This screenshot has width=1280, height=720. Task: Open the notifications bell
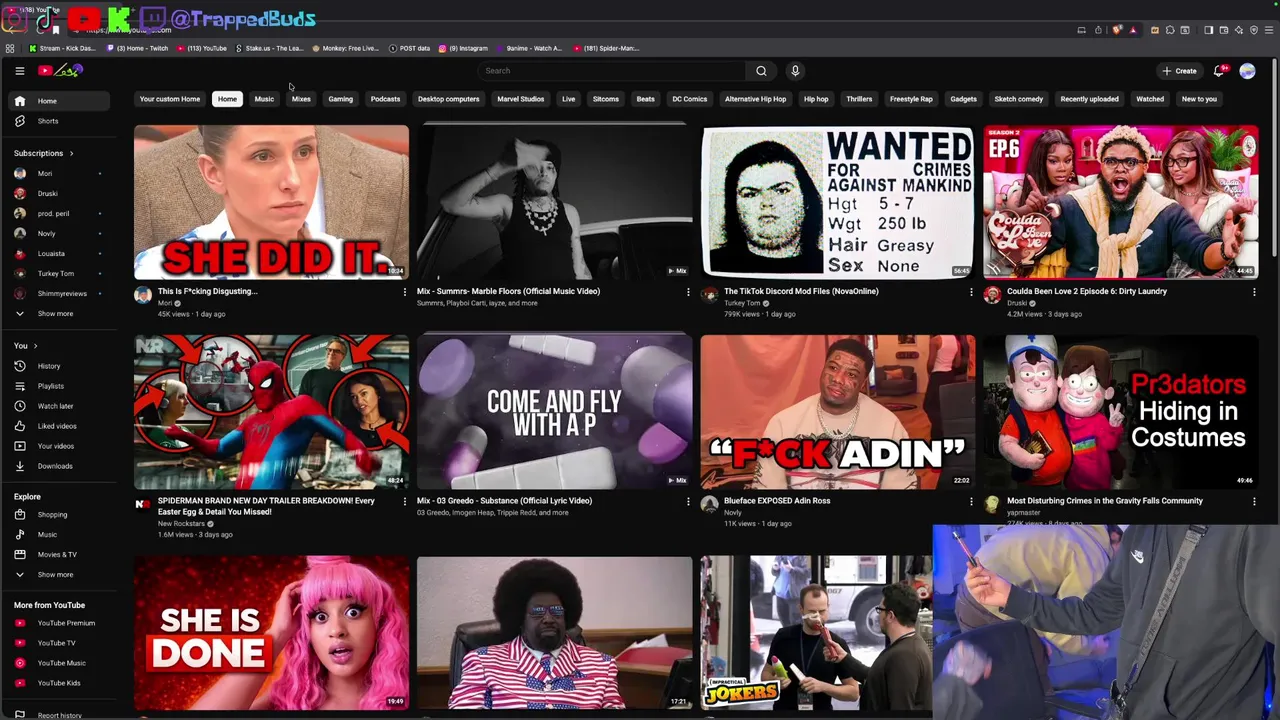1219,71
